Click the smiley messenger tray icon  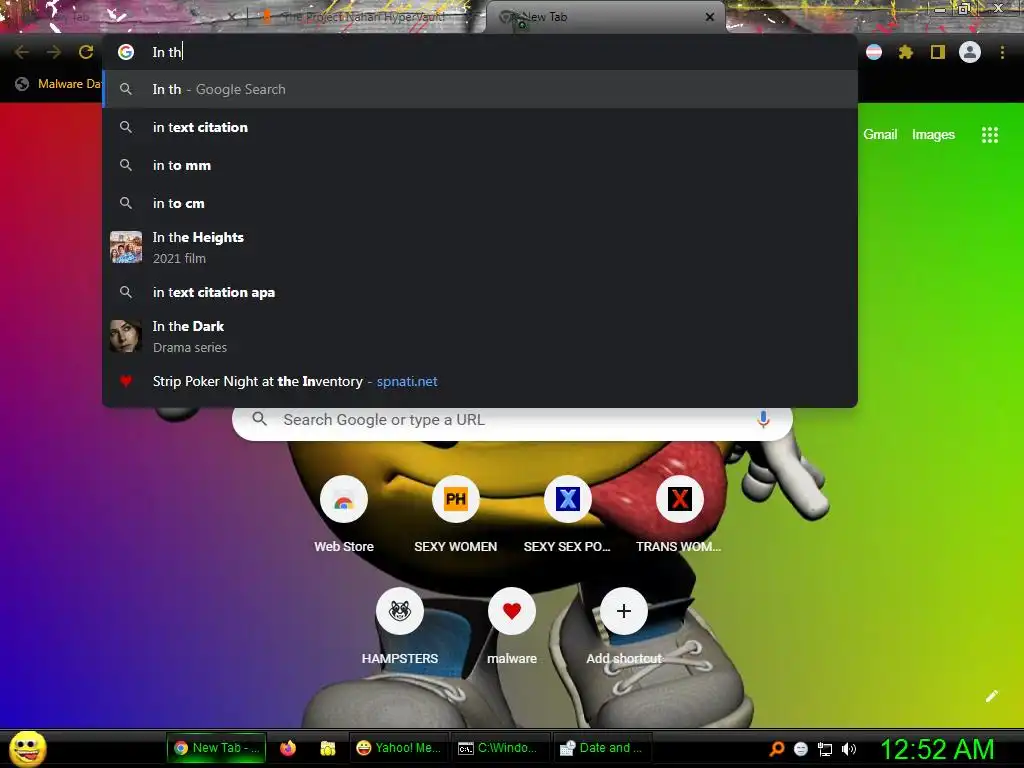coord(801,748)
